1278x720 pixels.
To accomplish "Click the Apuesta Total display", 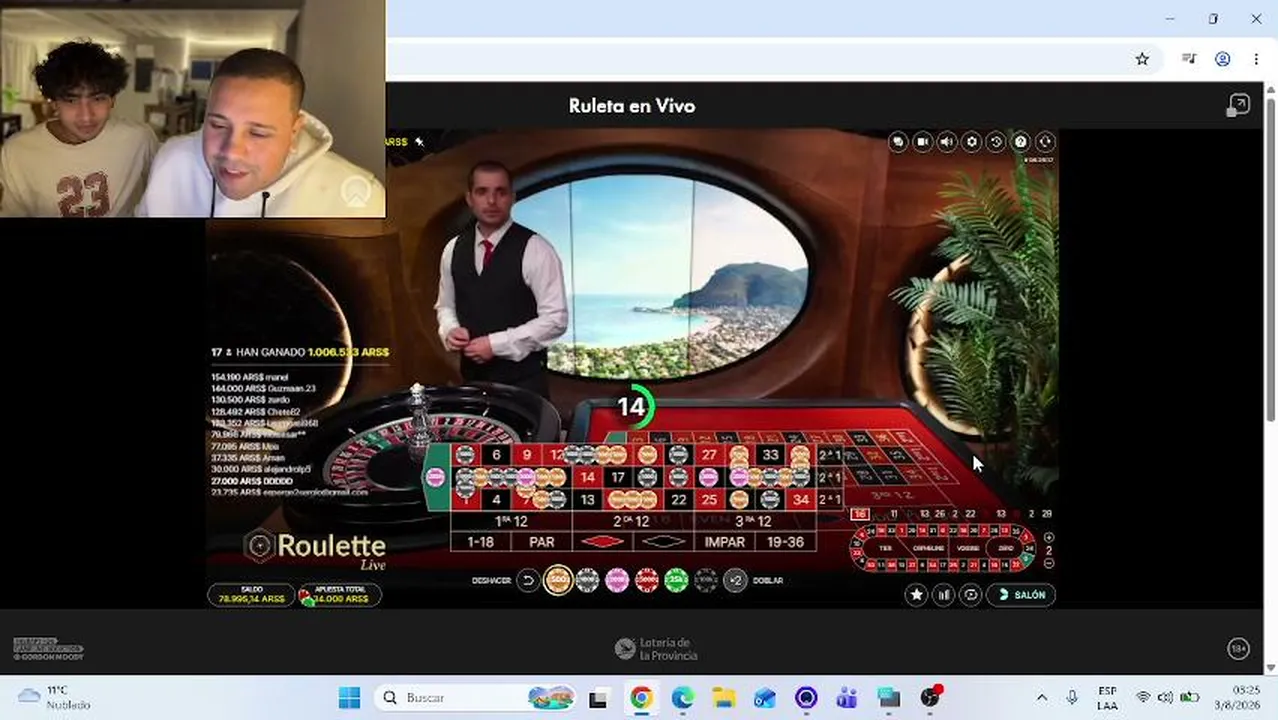I will pos(340,595).
